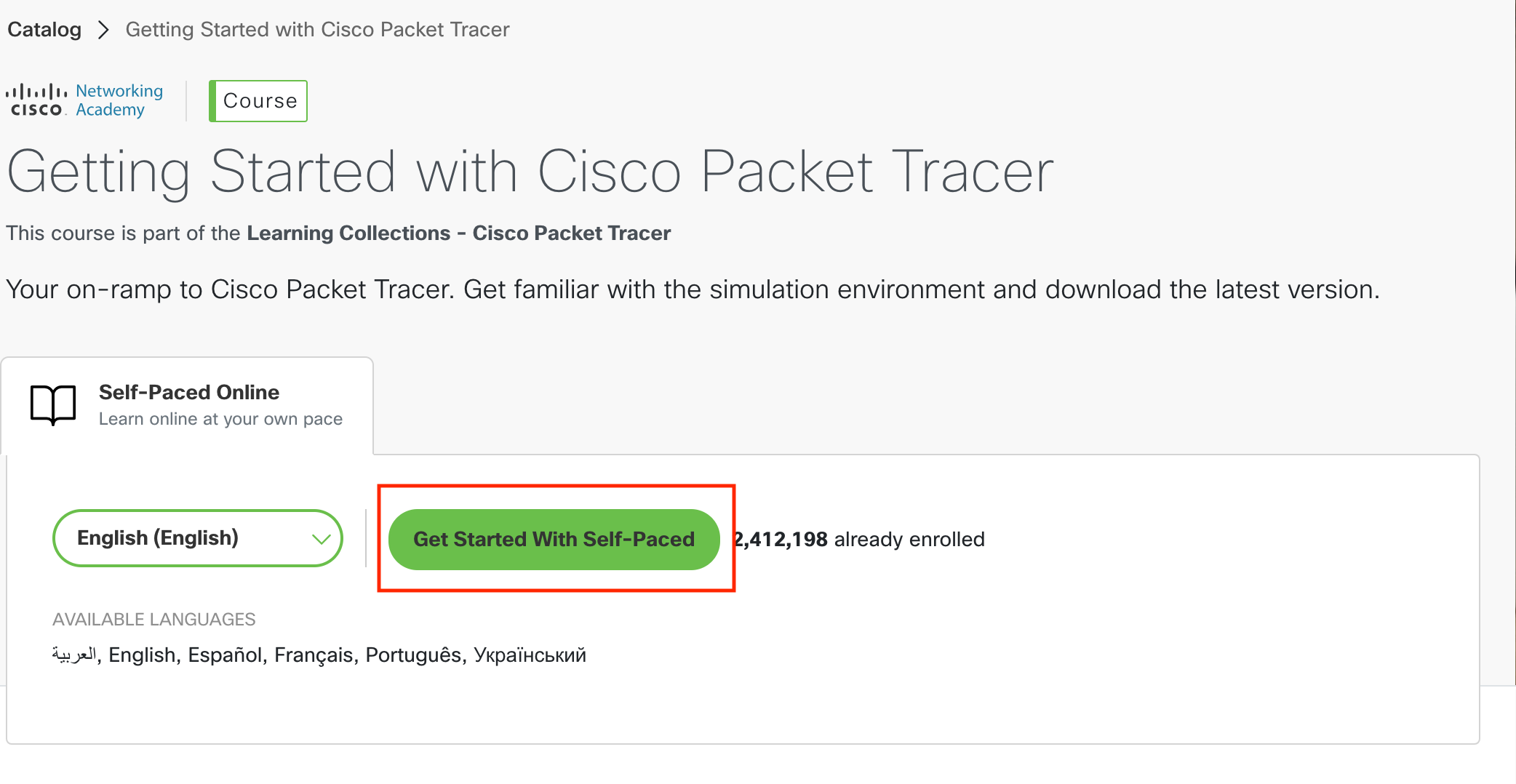Click the breadcrumb chevron arrow
1516x784 pixels.
click(x=103, y=30)
